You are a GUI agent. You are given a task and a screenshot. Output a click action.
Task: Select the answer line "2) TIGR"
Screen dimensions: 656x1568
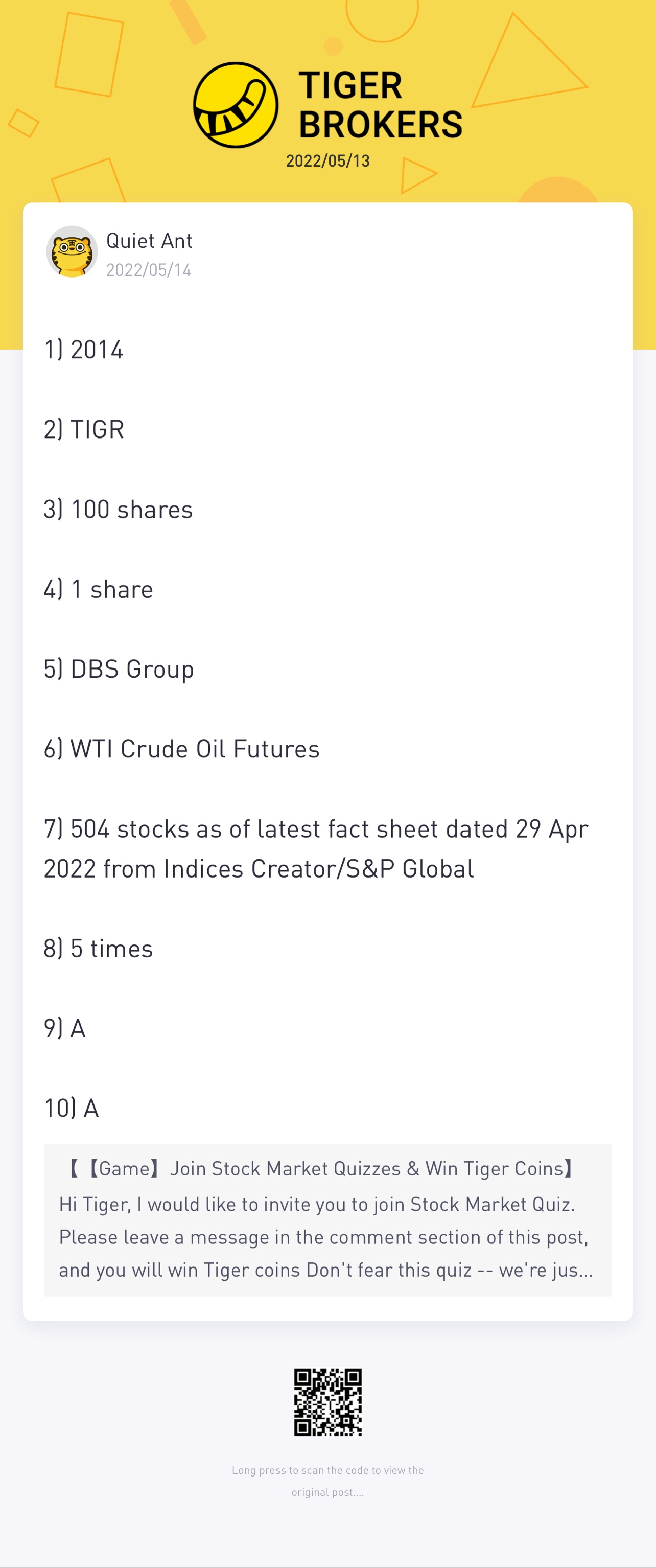coord(84,430)
